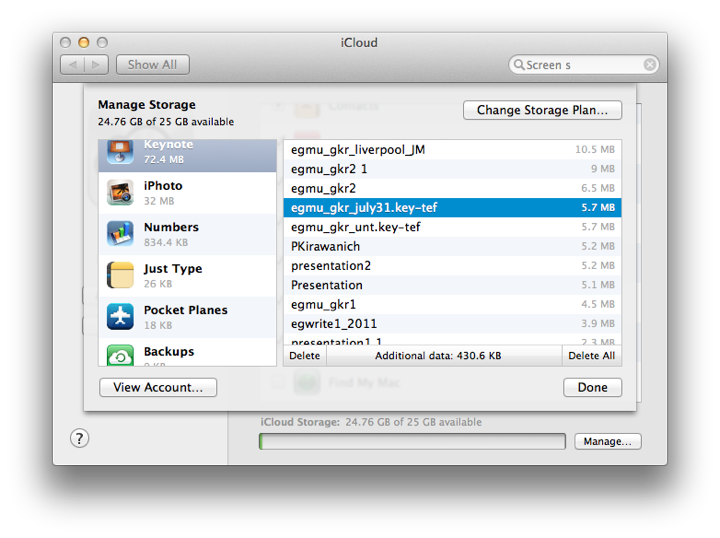720x538 pixels.
Task: Go back with the left arrow button
Action: click(73, 65)
